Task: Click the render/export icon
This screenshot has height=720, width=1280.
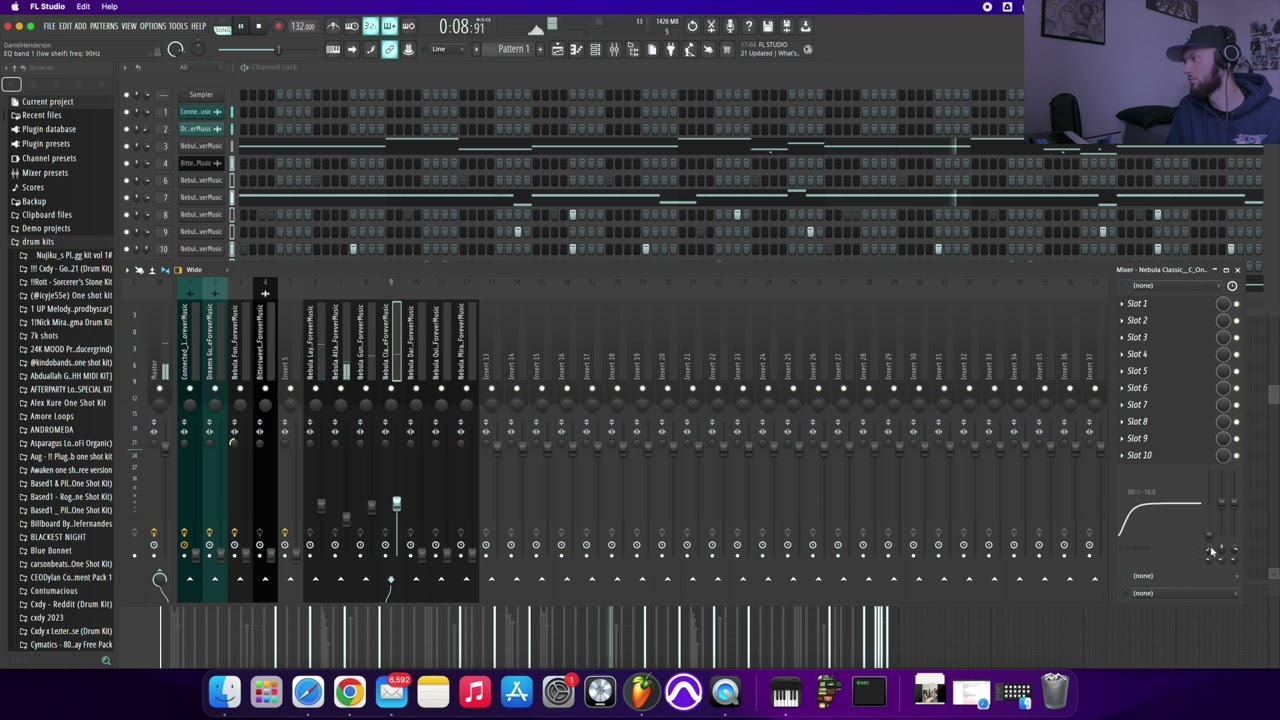Action: [x=787, y=26]
